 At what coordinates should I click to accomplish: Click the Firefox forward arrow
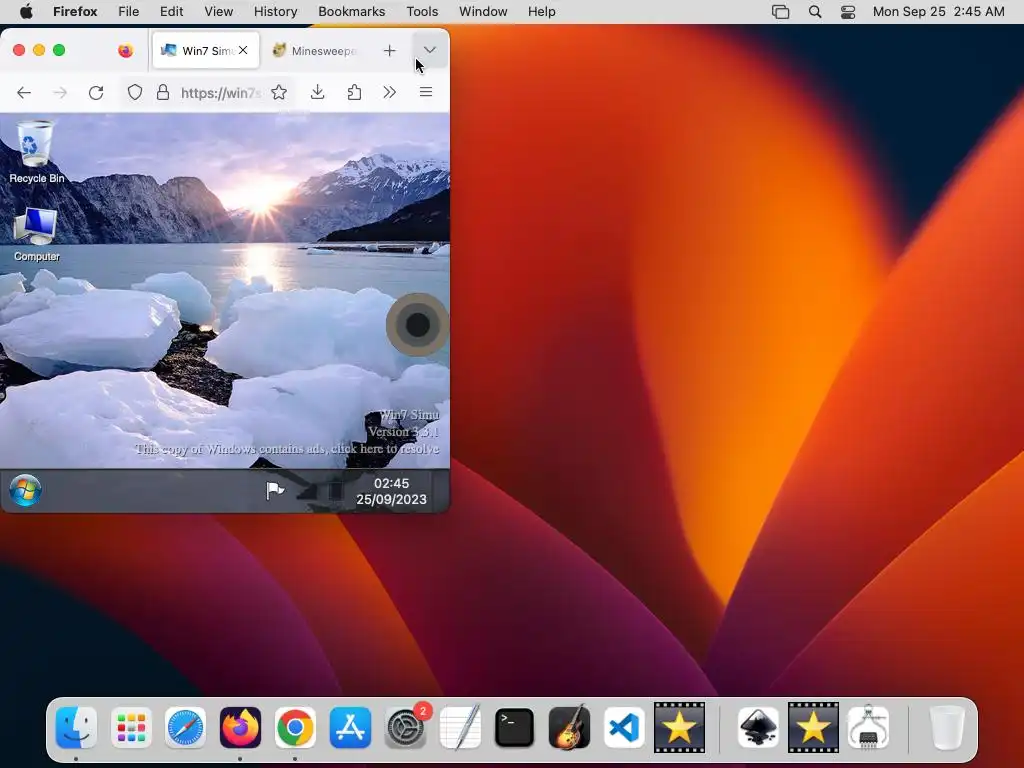click(60, 93)
